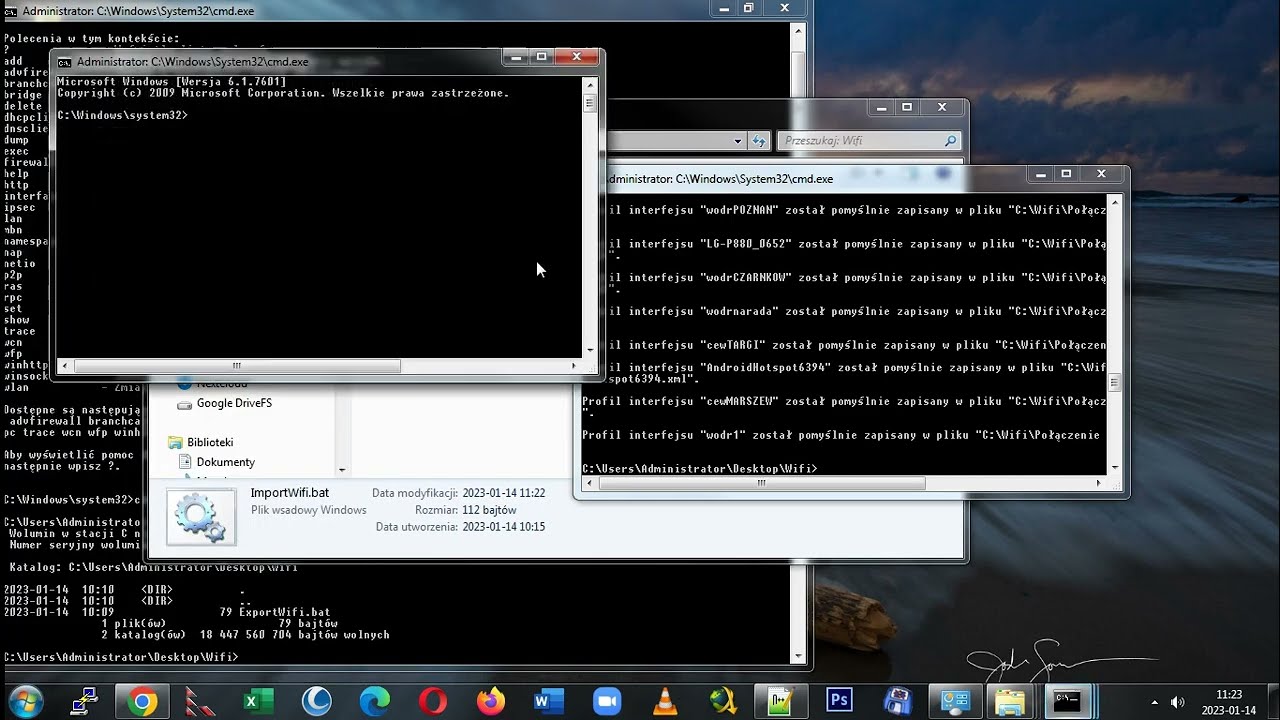Viewport: 1280px width, 720px height.
Task: Click Explorer refresh button beside address bar
Action: pos(759,141)
